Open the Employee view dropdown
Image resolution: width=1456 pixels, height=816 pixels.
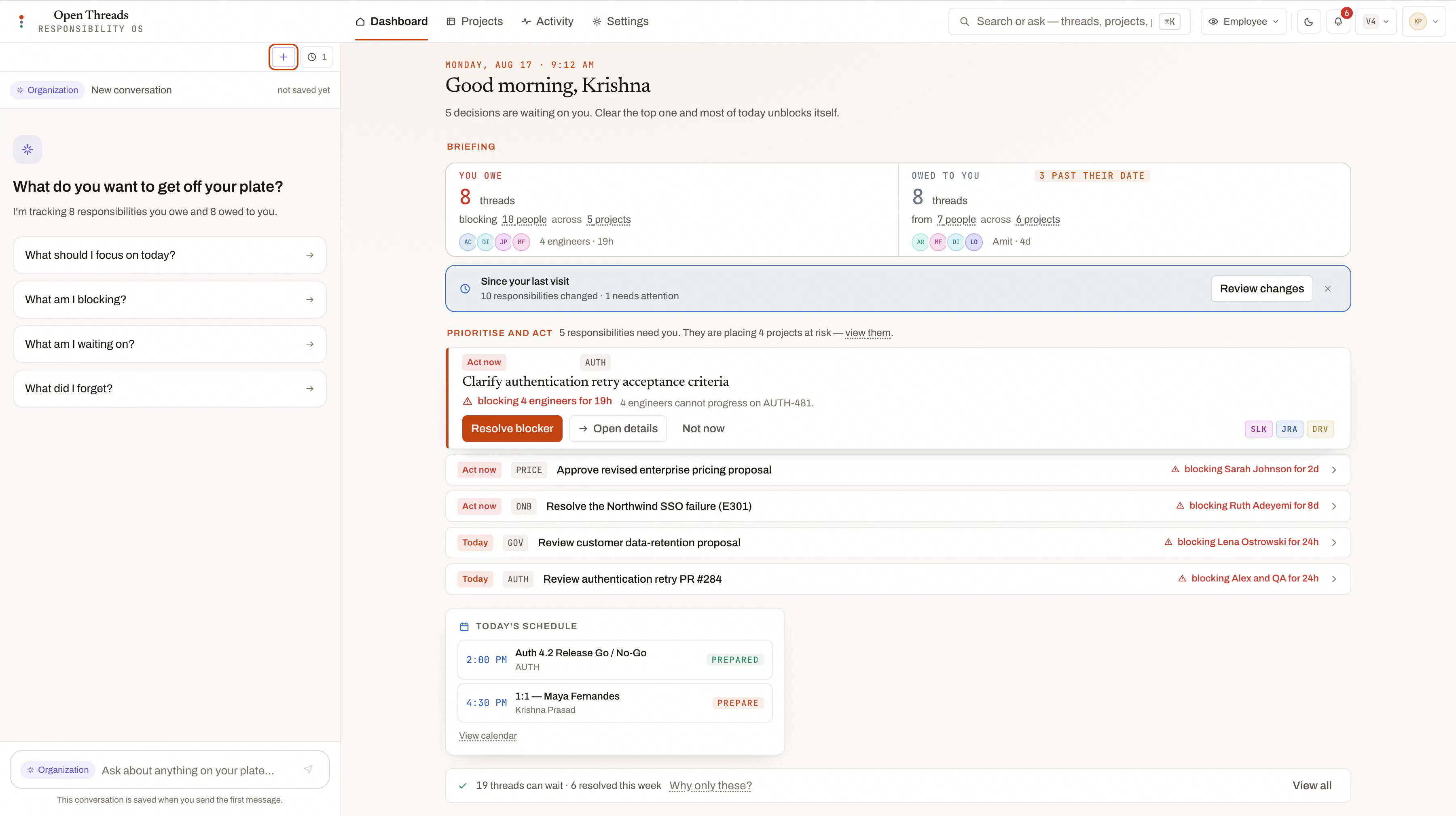click(x=1243, y=21)
